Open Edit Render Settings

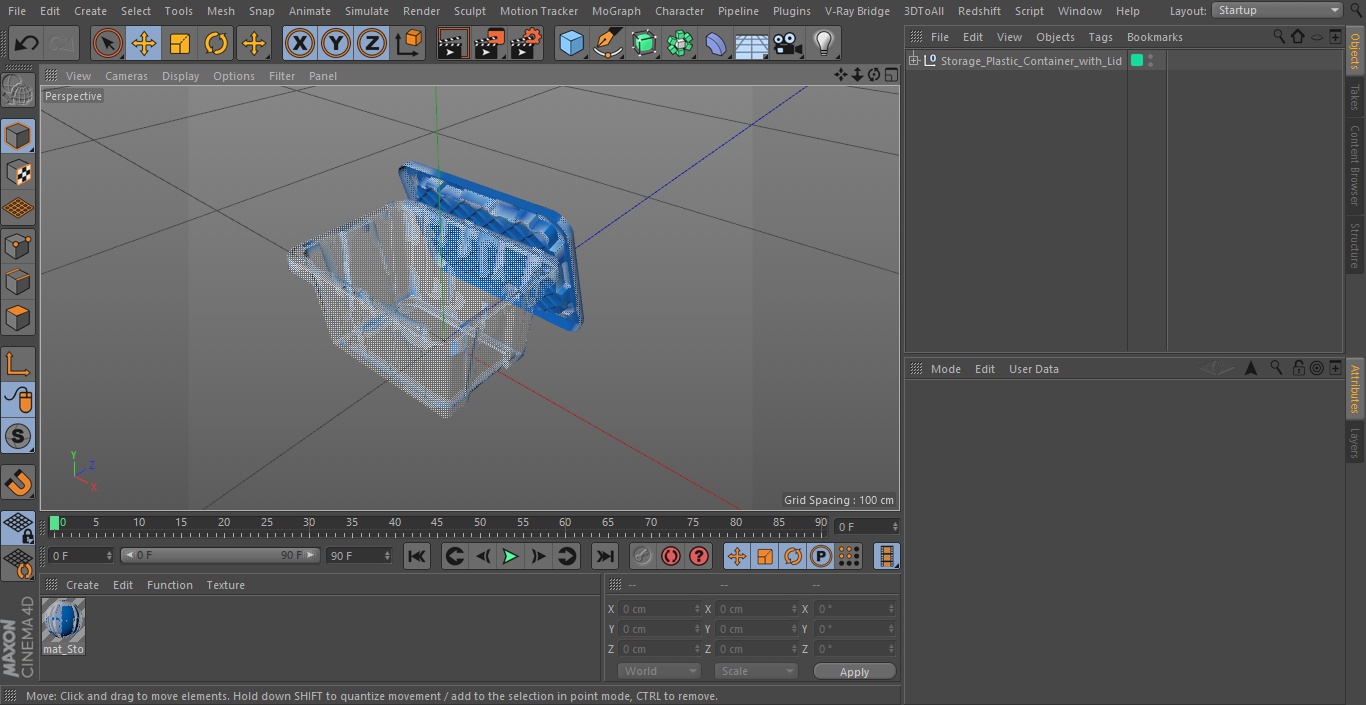click(x=526, y=43)
